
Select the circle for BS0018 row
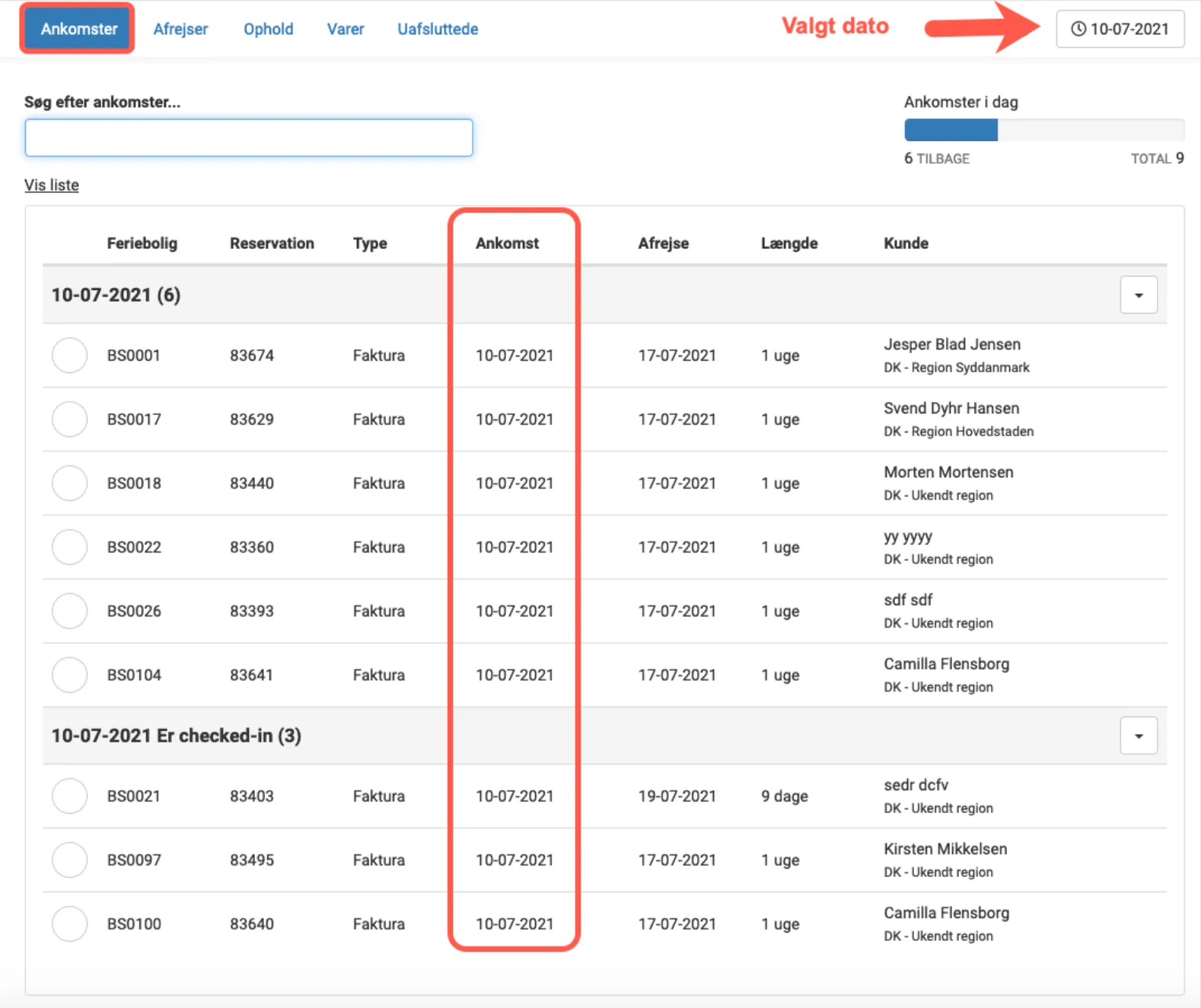click(69, 483)
